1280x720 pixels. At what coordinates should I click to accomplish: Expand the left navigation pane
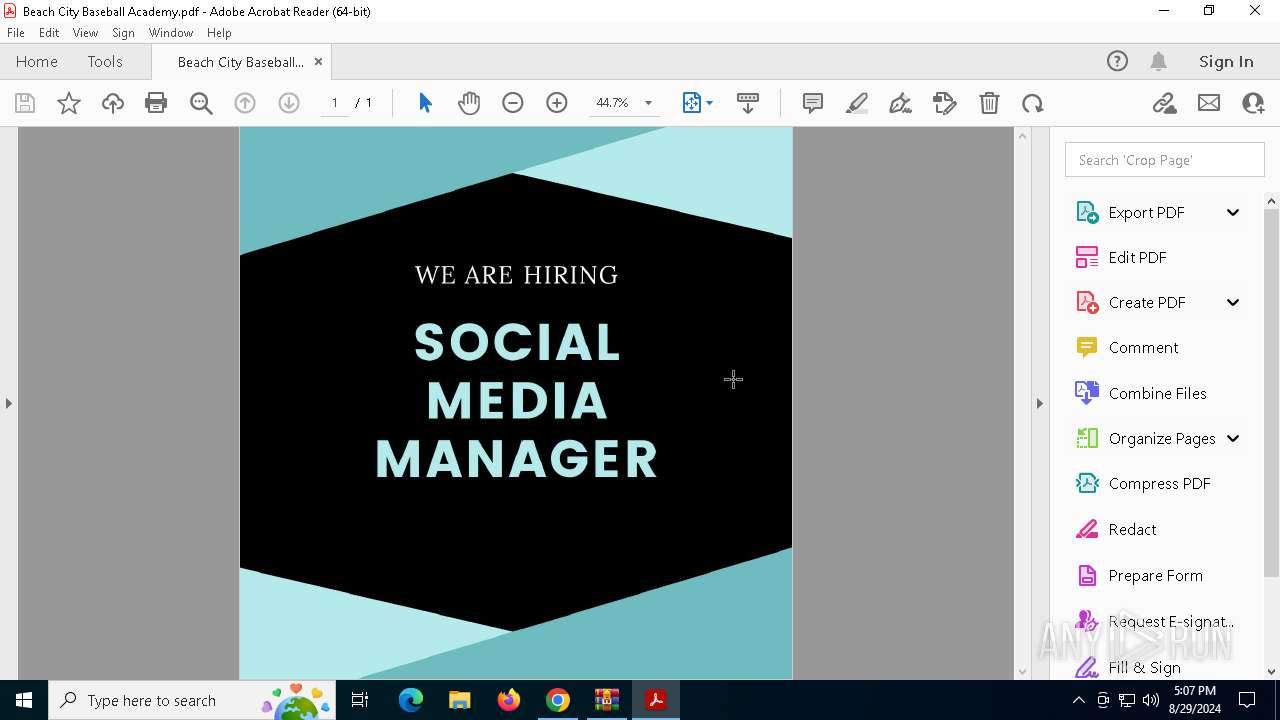click(x=9, y=403)
